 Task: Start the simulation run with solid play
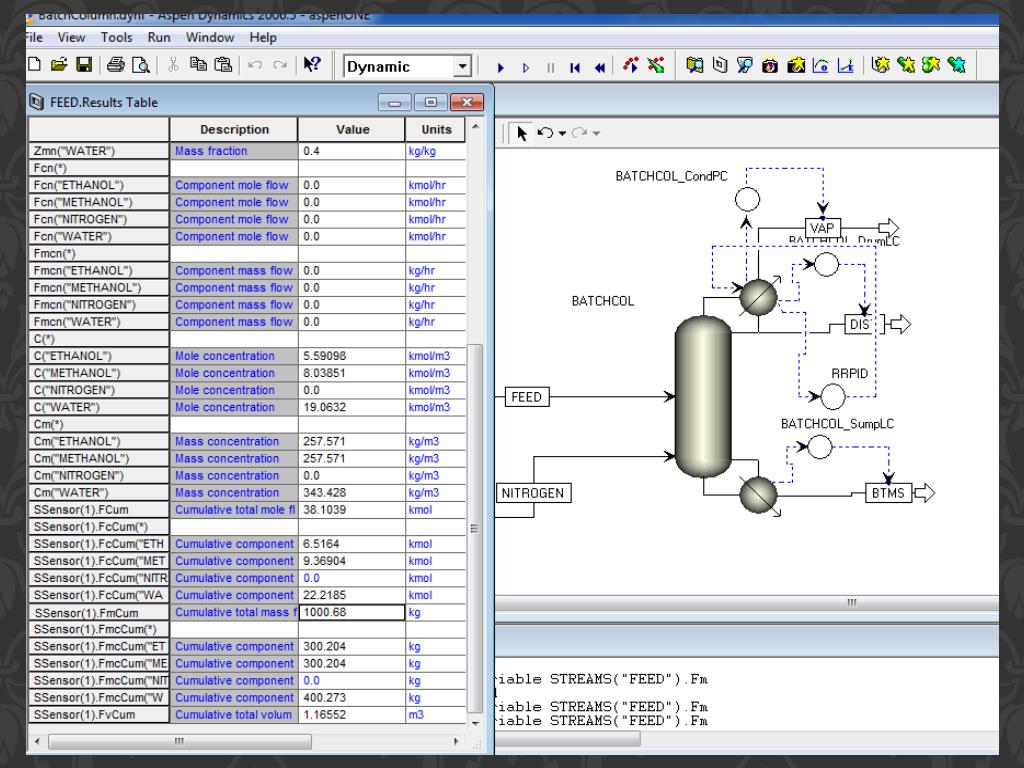pyautogui.click(x=500, y=67)
